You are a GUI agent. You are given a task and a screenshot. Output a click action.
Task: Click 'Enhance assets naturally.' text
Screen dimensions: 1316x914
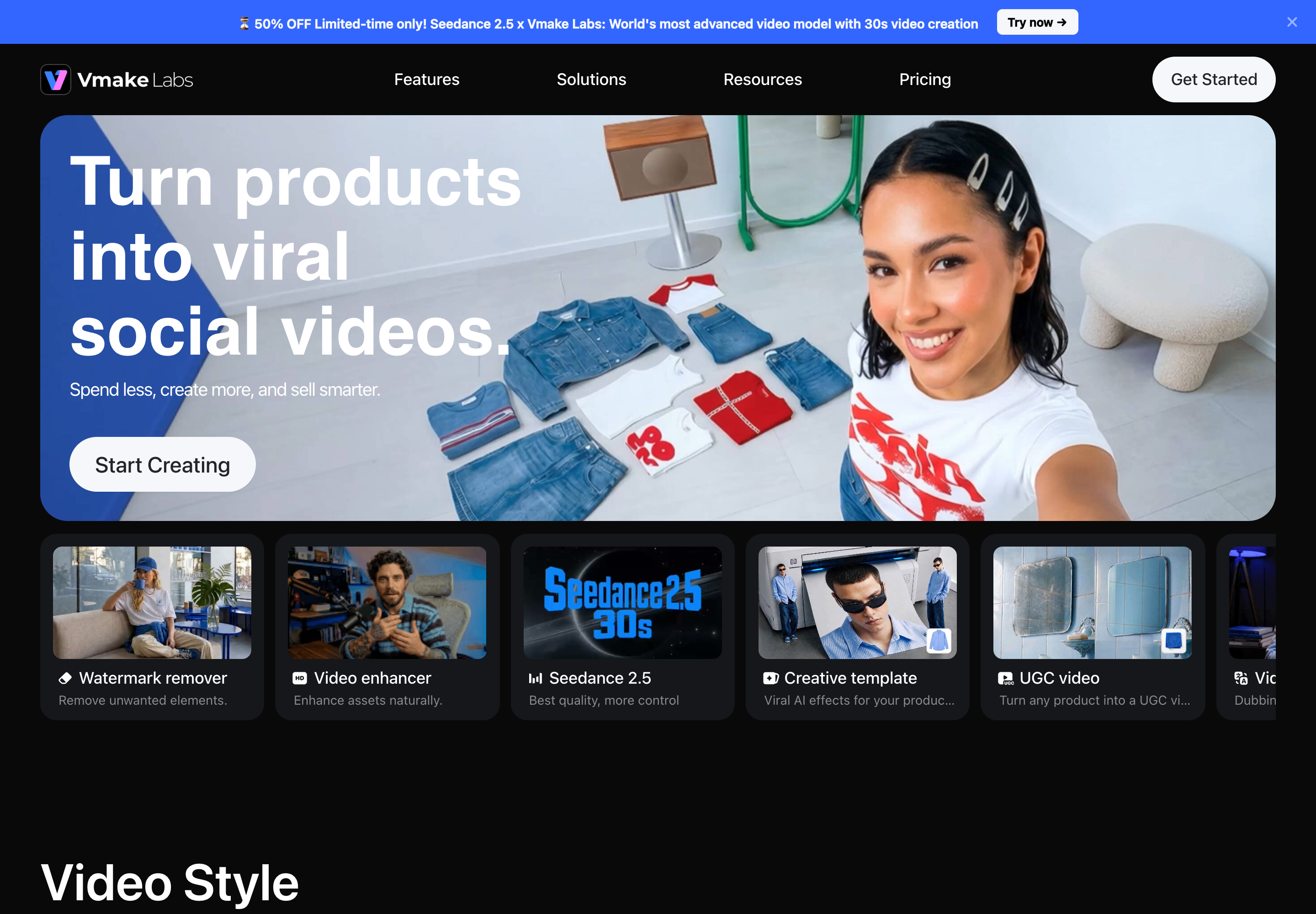coord(368,701)
